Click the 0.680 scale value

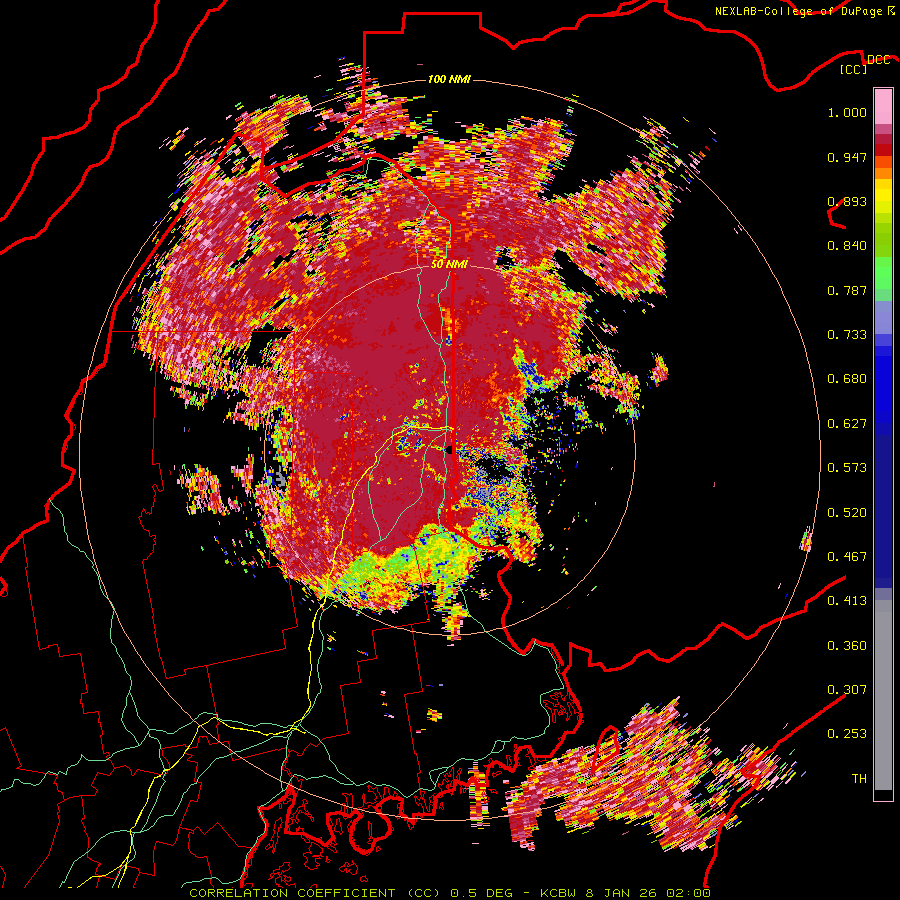pos(847,379)
